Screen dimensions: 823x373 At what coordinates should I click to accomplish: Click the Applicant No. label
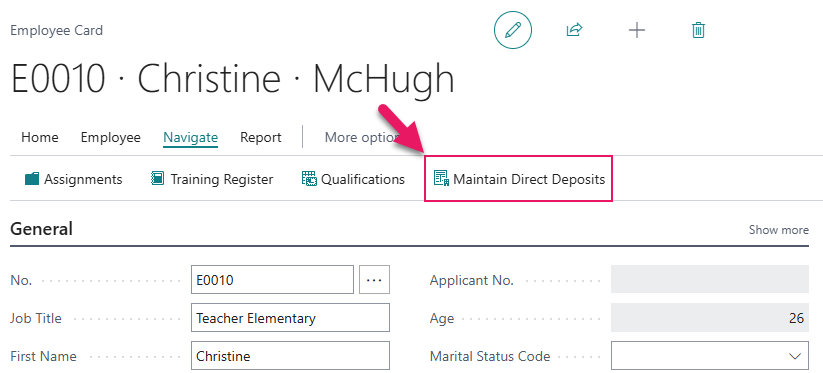471,280
